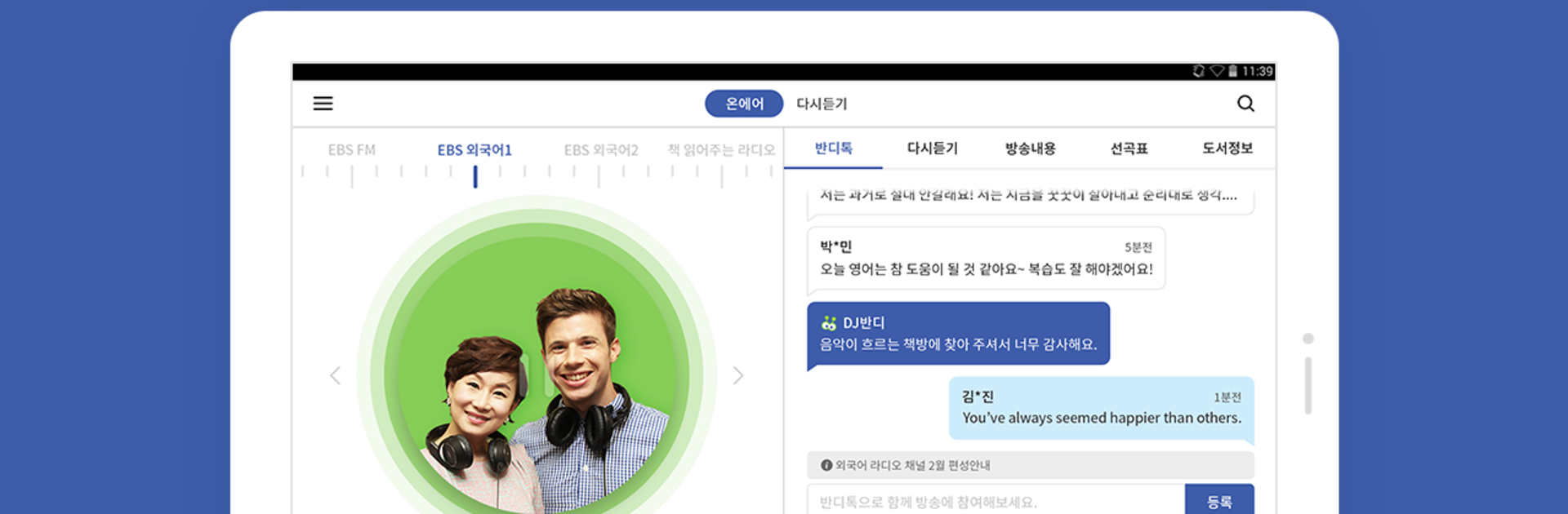
Task: Select the EBS 외국어2 channel
Action: click(601, 150)
